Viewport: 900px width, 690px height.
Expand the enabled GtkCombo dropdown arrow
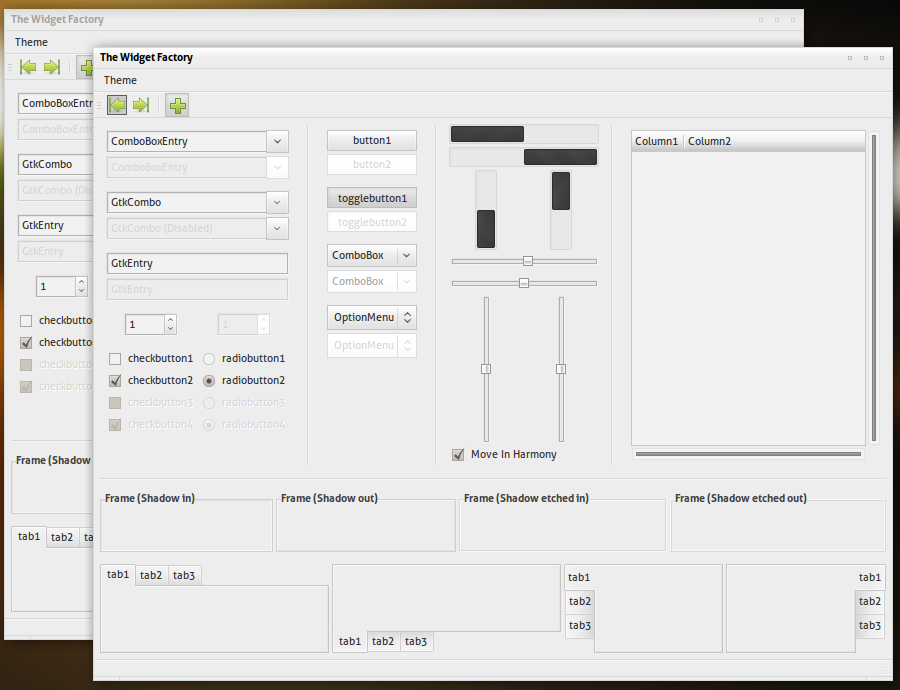coord(277,202)
